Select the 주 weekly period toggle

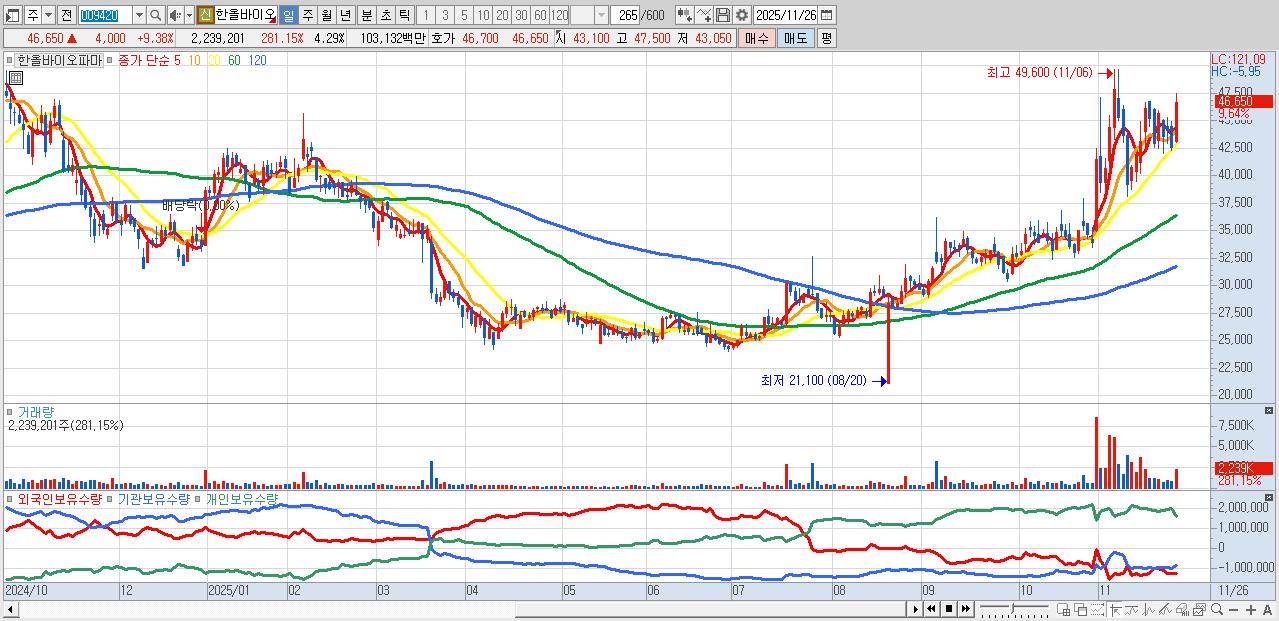pos(307,15)
